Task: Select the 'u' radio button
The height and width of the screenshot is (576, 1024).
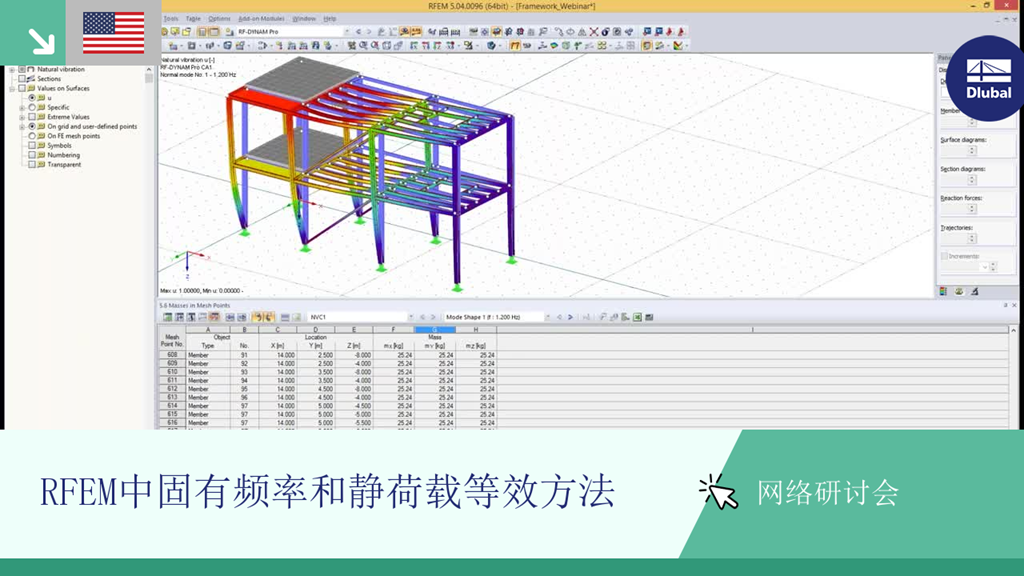Action: [31, 98]
